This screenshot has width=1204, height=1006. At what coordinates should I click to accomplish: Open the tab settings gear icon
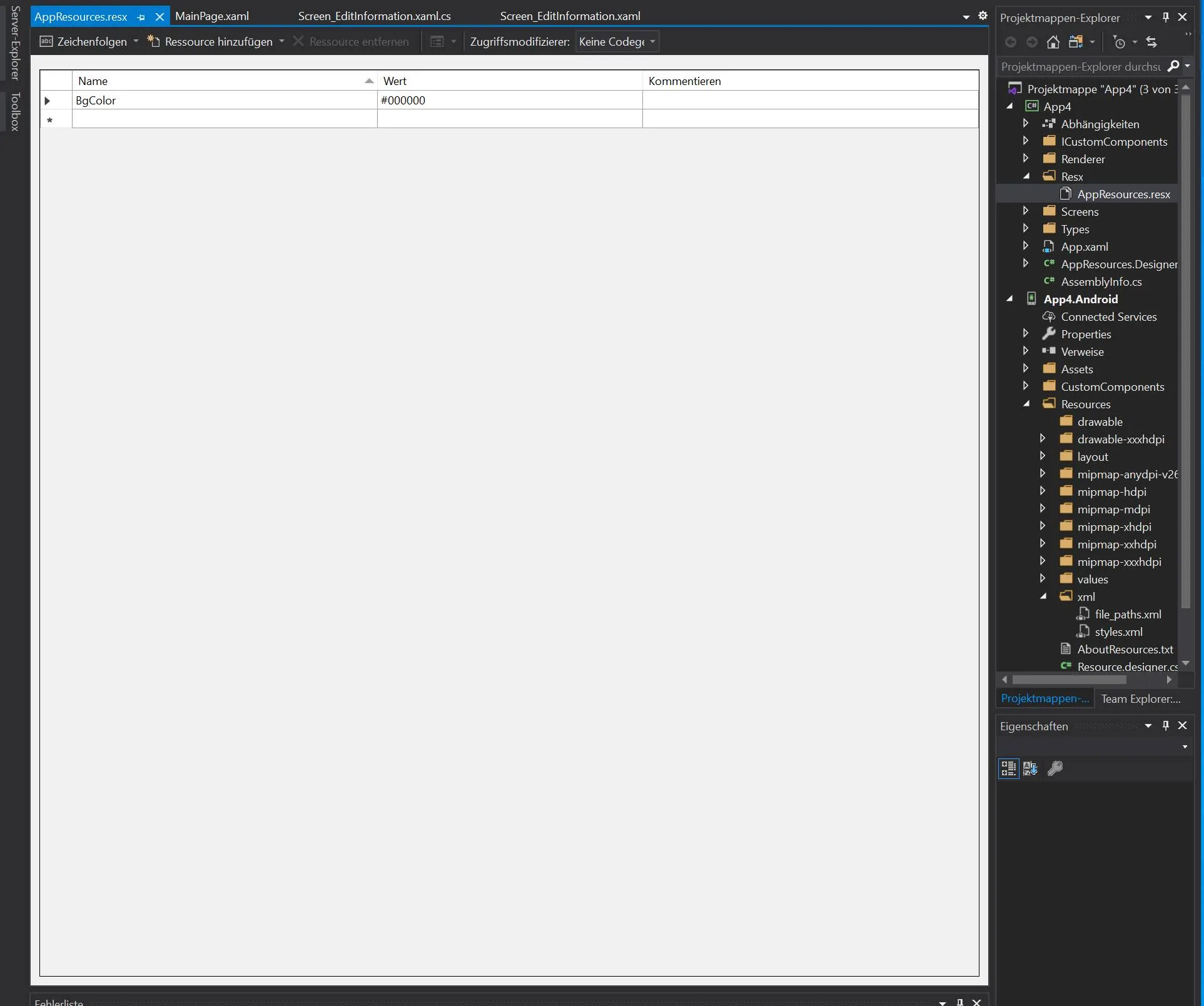983,16
